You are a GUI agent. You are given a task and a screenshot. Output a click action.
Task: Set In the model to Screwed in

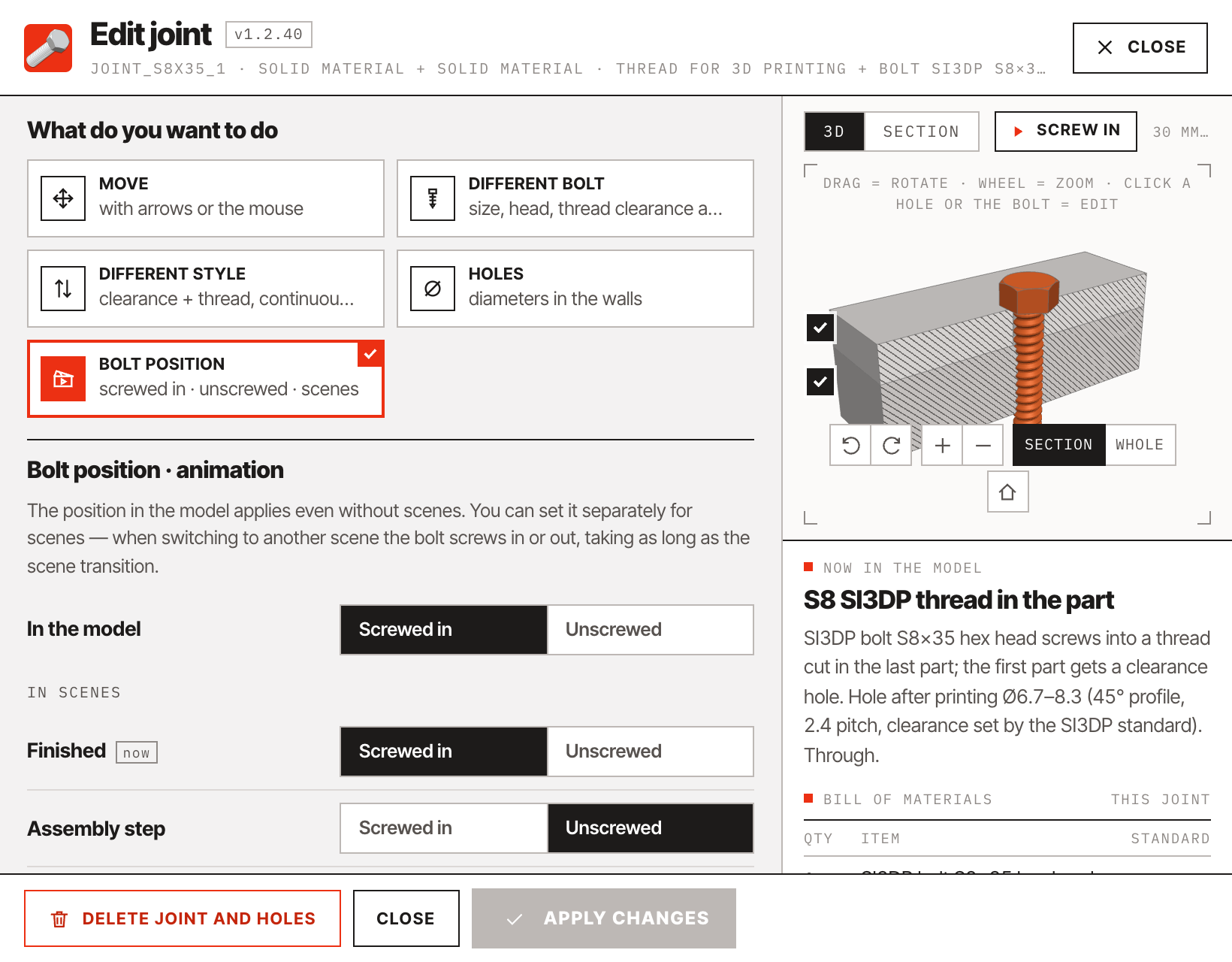[444, 630]
